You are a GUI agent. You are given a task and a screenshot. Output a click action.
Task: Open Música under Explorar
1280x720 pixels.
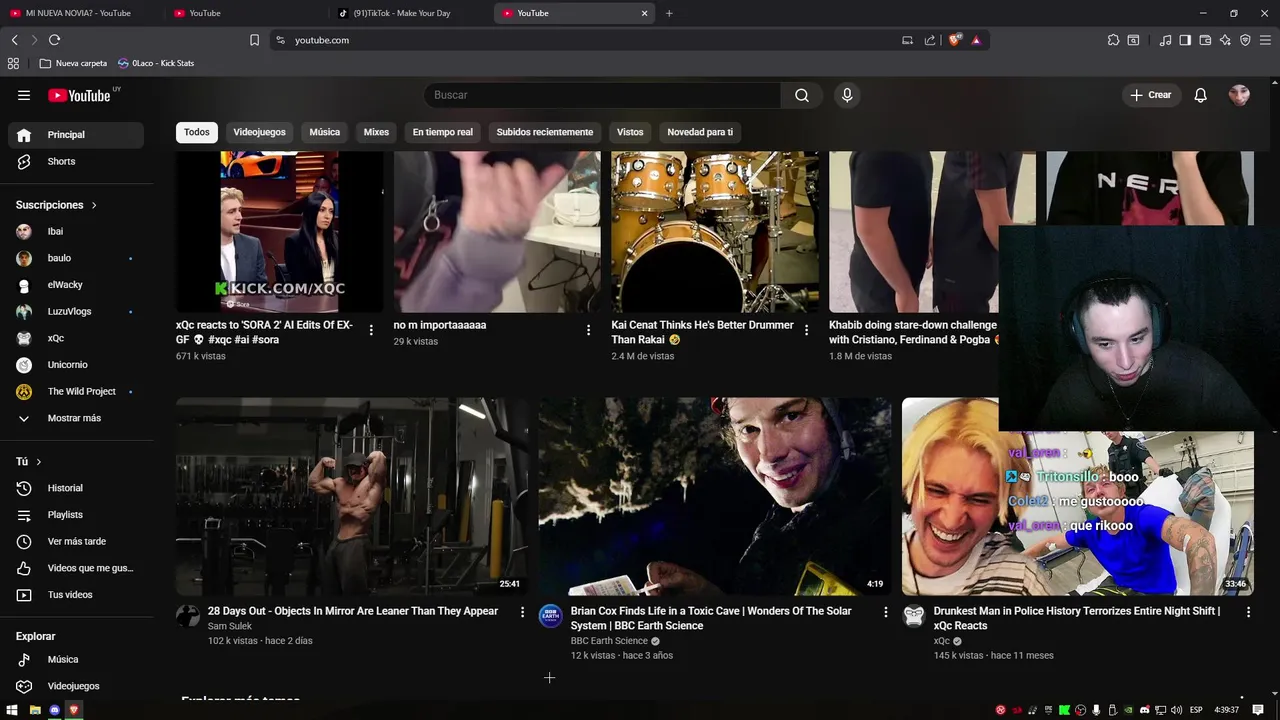click(76, 660)
